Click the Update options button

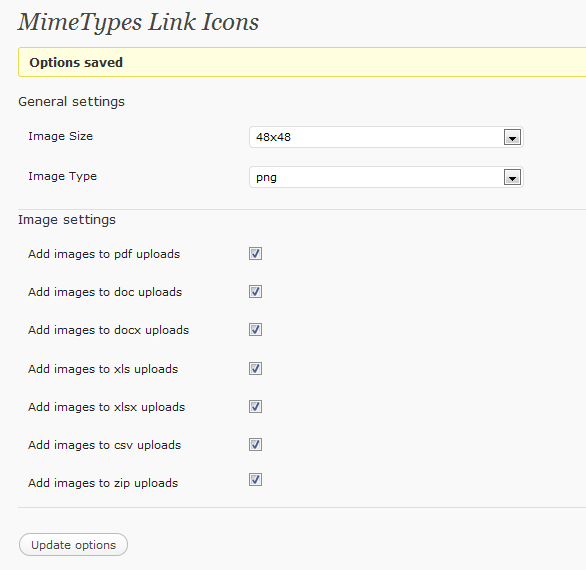point(73,545)
